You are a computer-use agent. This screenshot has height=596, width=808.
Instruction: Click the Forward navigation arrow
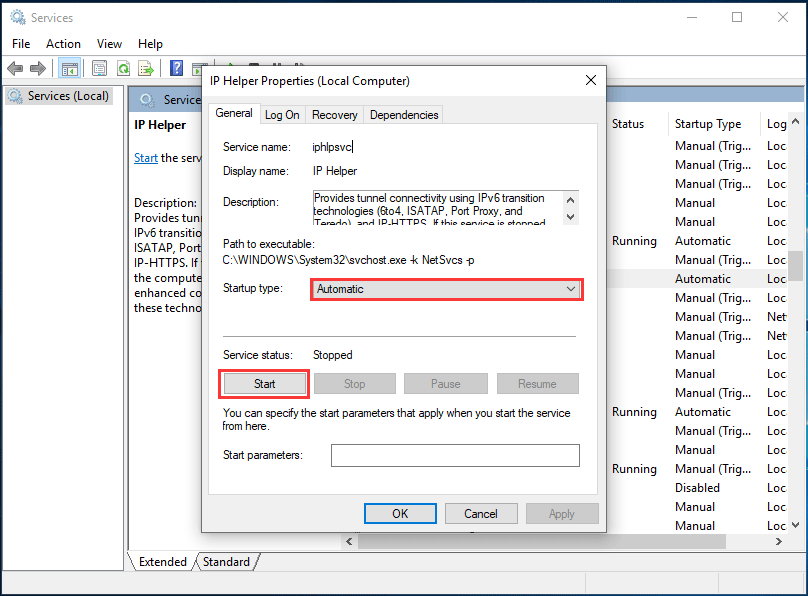(40, 68)
